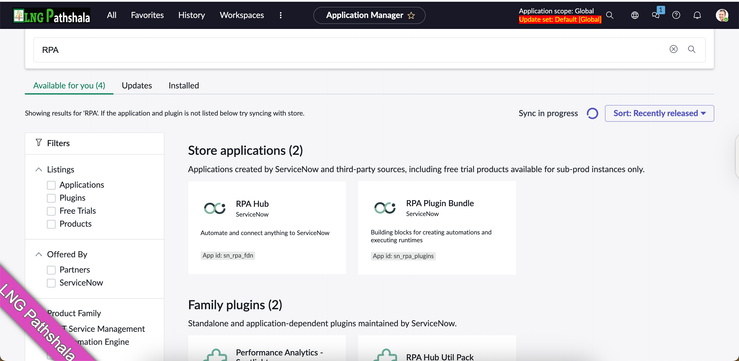Image resolution: width=739 pixels, height=361 pixels.
Task: Favorite Application Manager with the star icon
Action: pyautogui.click(x=411, y=16)
